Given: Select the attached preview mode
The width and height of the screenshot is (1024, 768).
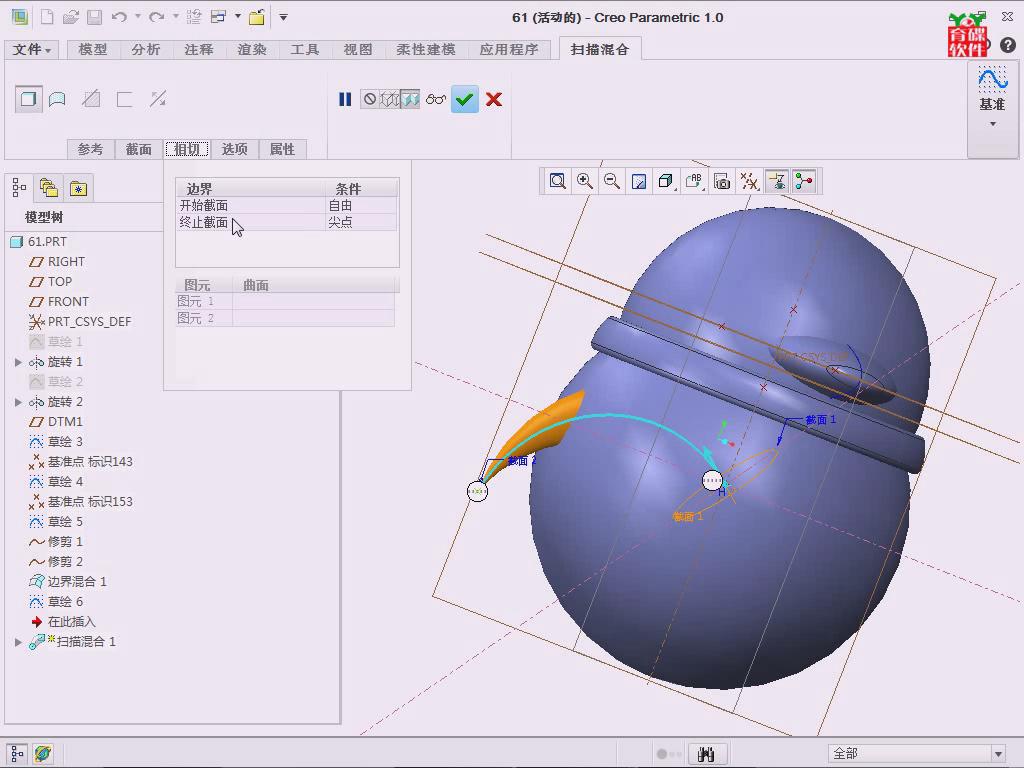Looking at the screenshot, I should [x=410, y=99].
